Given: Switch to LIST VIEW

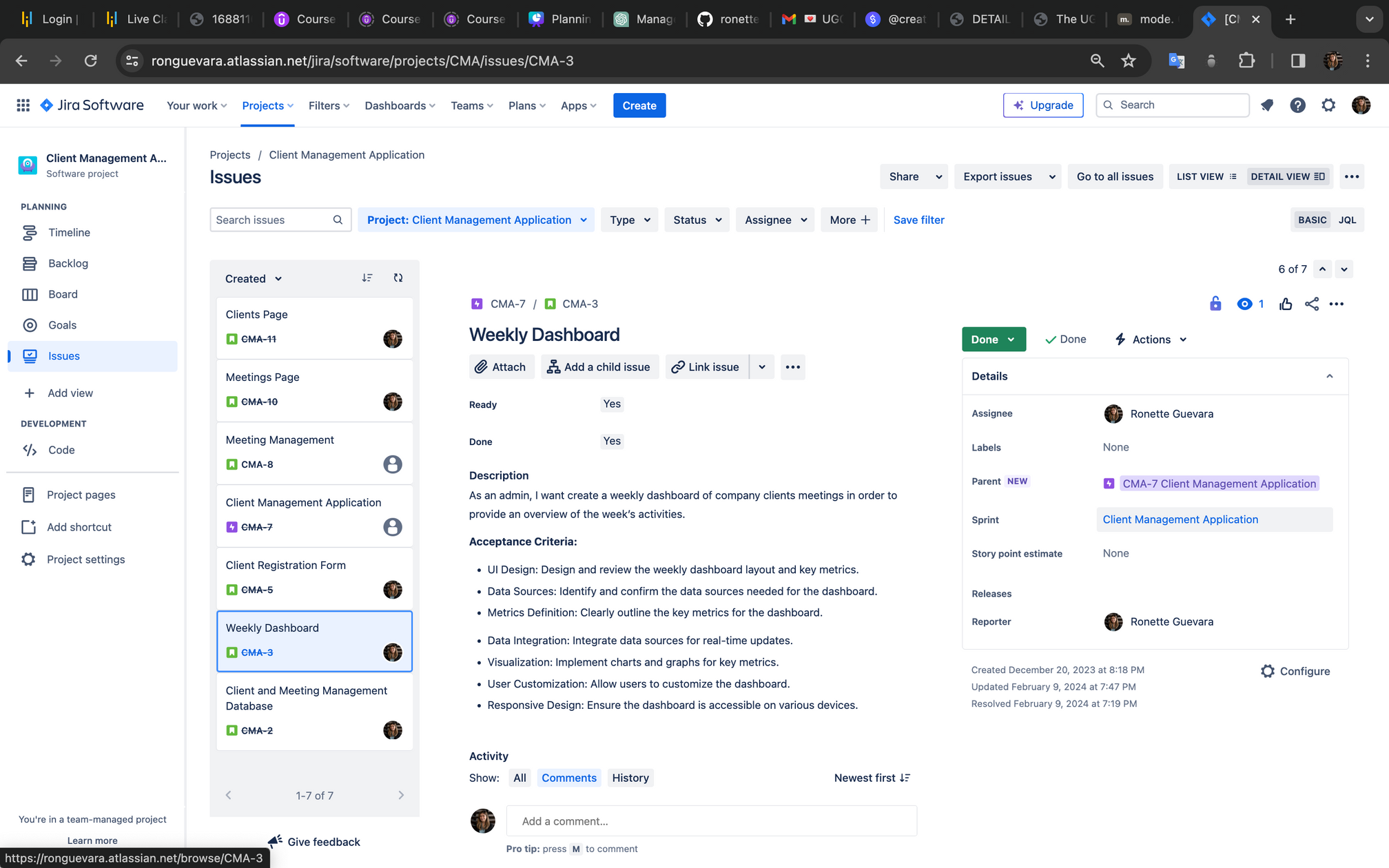Looking at the screenshot, I should click(1206, 176).
